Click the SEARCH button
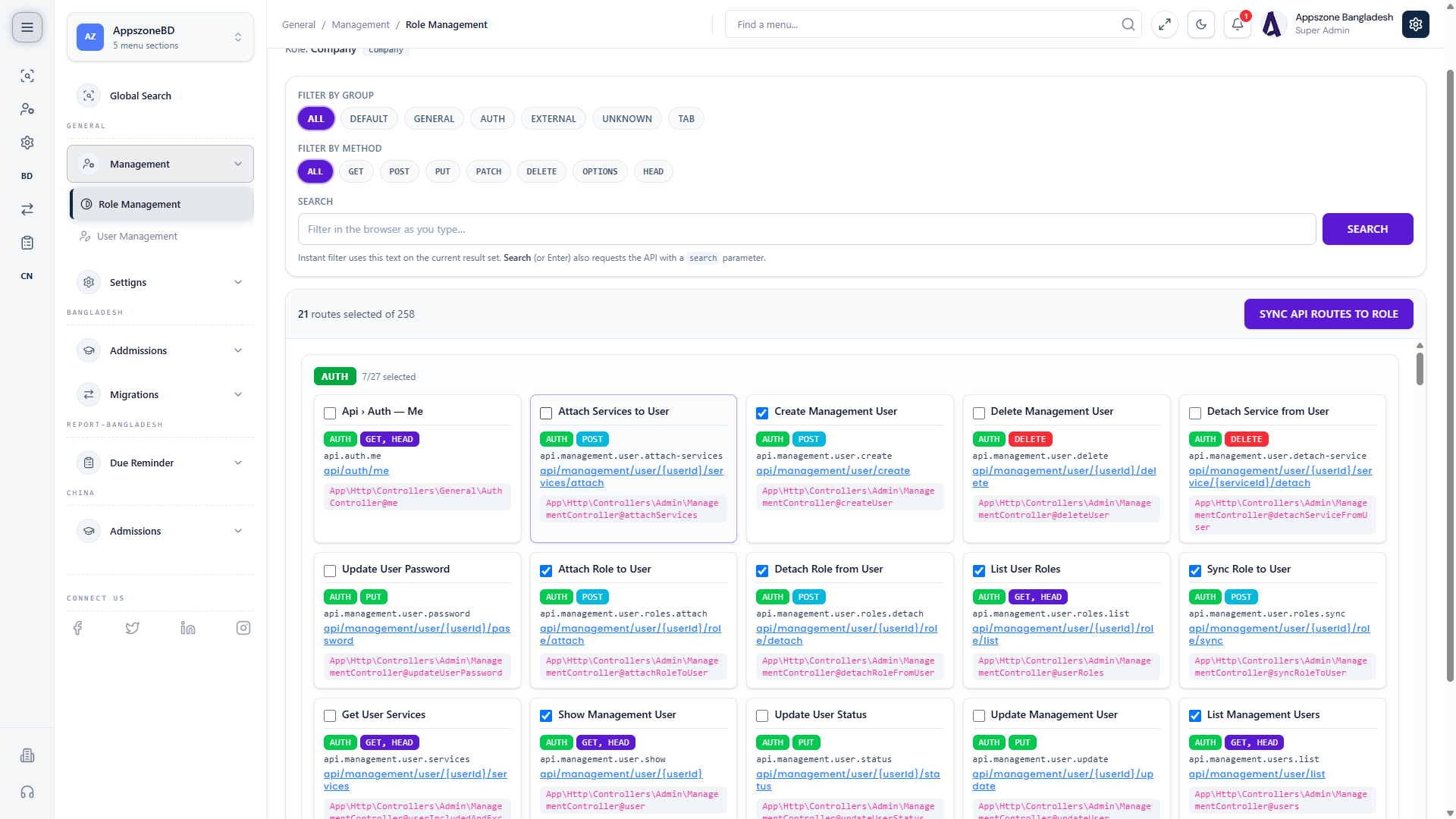The height and width of the screenshot is (819, 1456). pyautogui.click(x=1367, y=229)
